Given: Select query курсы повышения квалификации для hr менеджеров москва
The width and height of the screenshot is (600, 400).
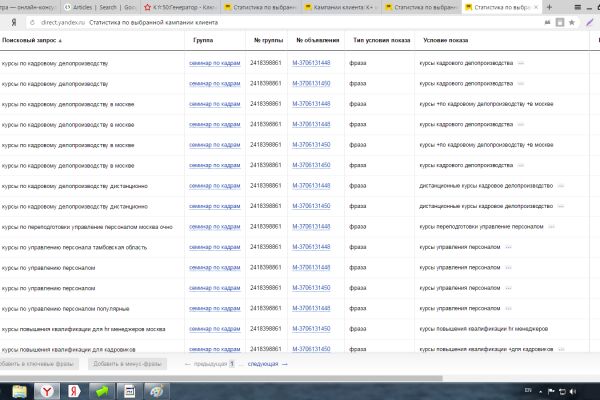Looking at the screenshot, I should [x=83, y=329].
